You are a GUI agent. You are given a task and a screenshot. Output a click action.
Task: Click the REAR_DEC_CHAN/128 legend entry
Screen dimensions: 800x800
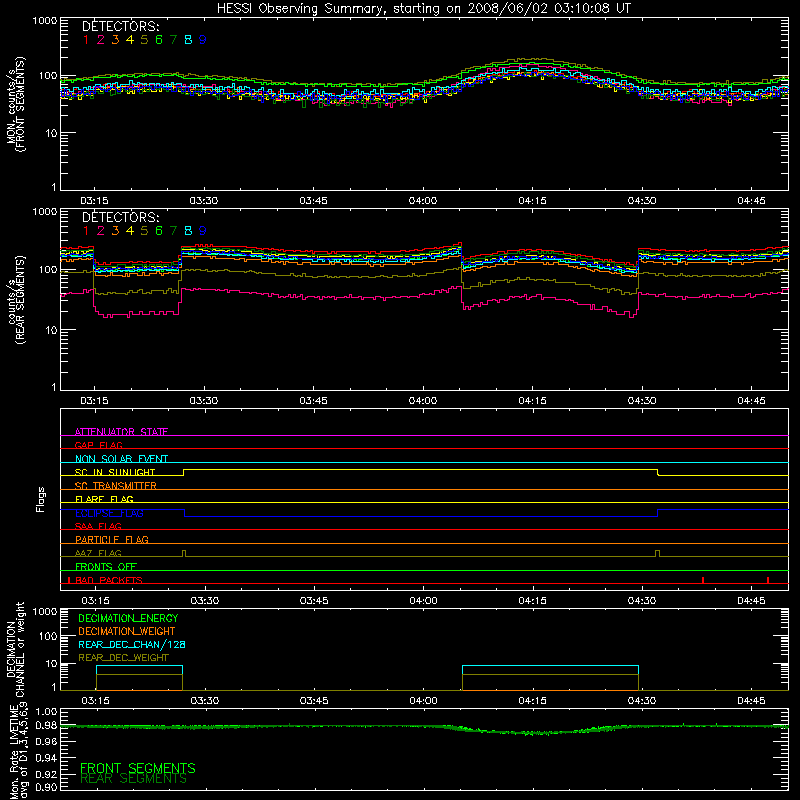[132, 644]
